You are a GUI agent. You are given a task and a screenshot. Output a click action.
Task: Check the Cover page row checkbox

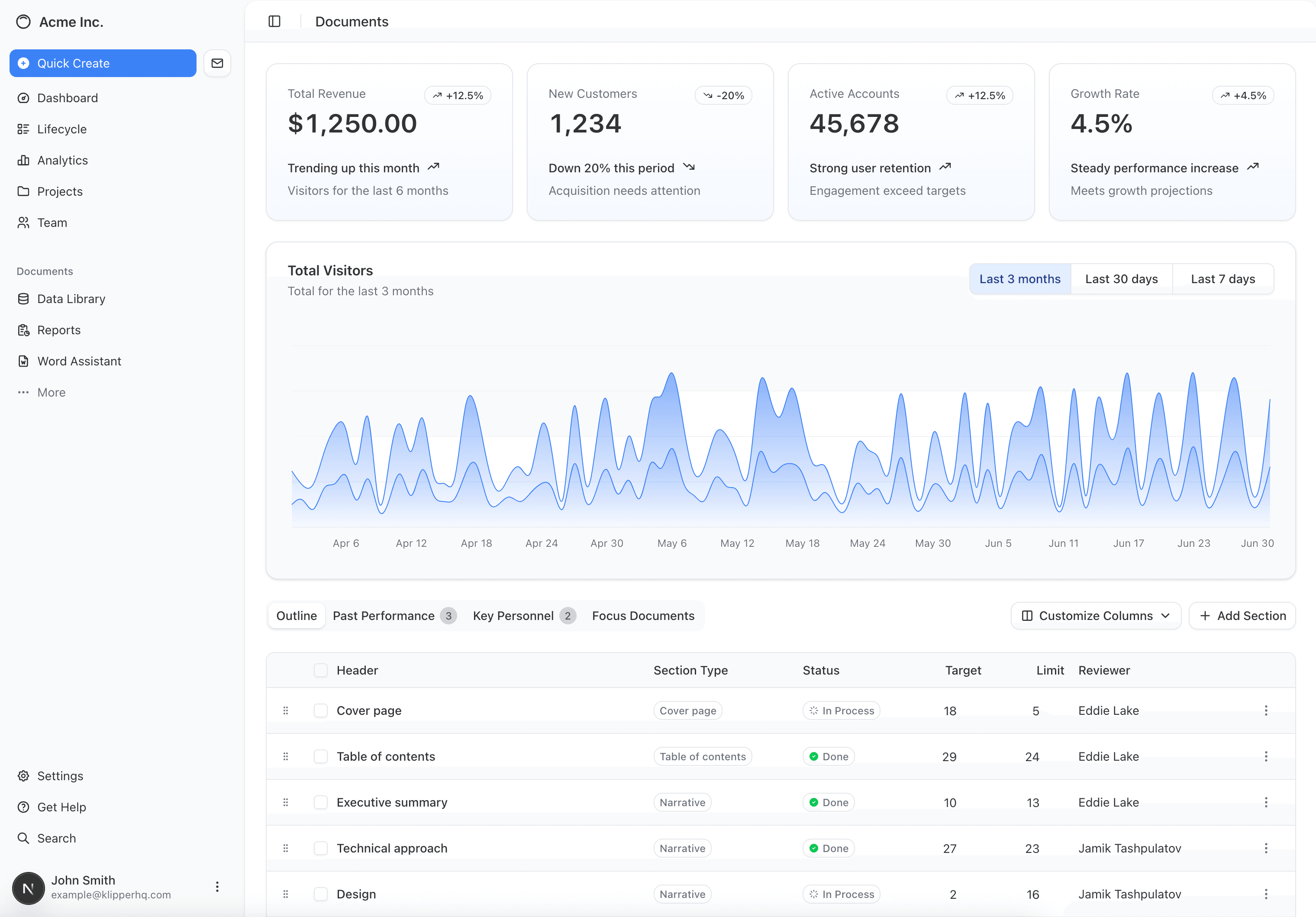(320, 710)
